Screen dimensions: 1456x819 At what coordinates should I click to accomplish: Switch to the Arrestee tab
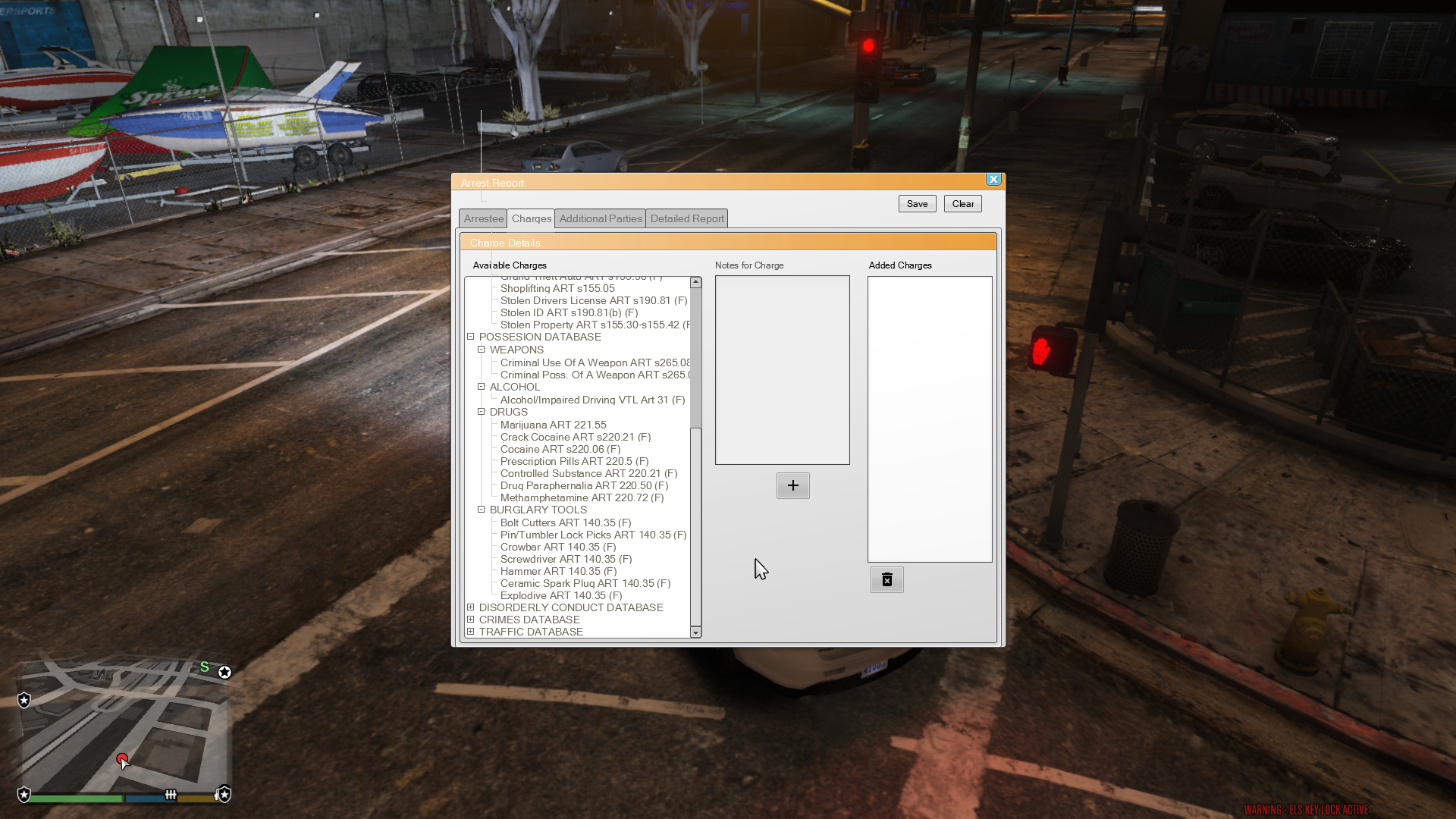pyautogui.click(x=483, y=218)
